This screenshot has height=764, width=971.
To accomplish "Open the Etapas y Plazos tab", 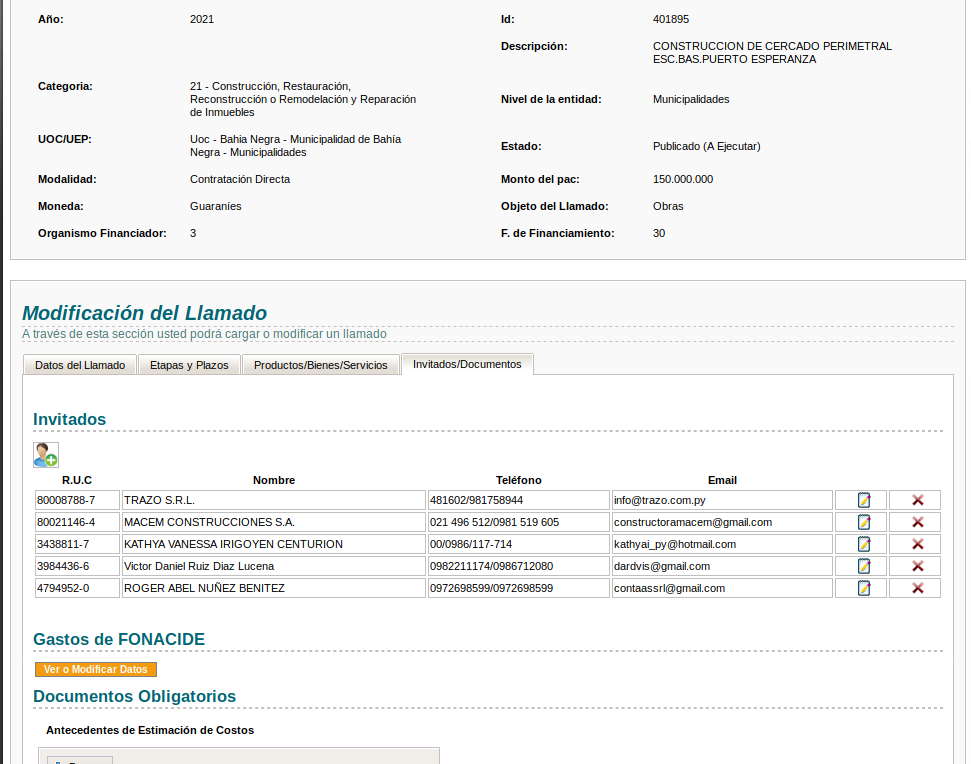I will coord(189,365).
